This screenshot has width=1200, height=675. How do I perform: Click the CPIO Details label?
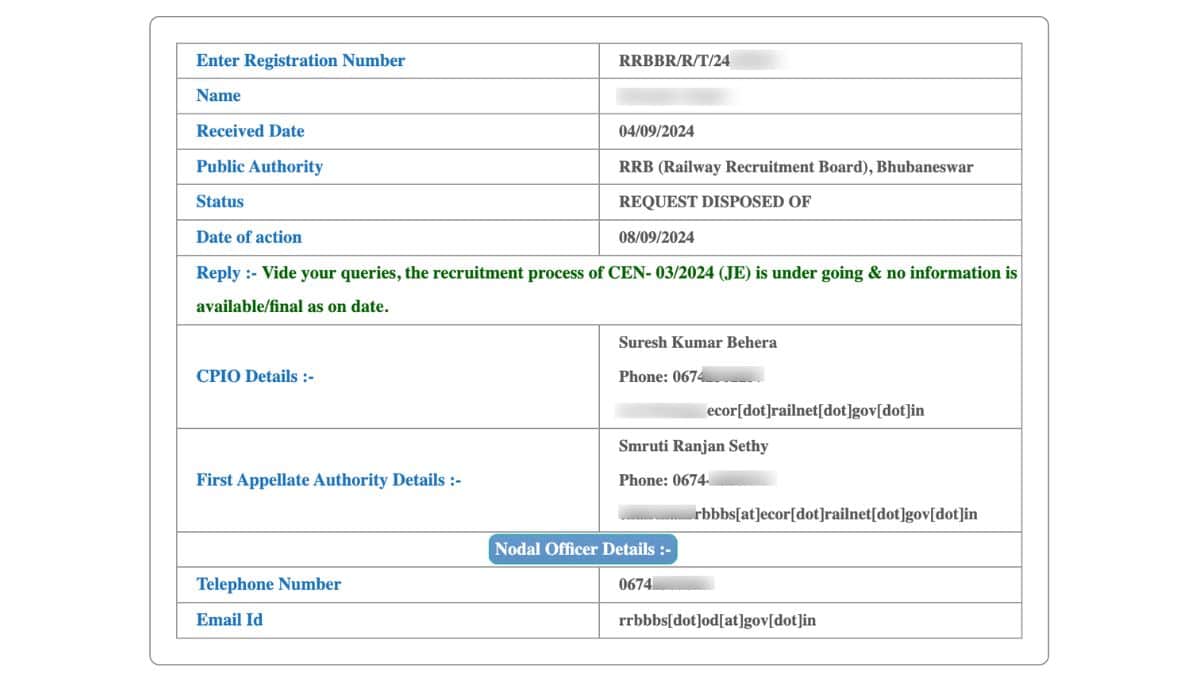tap(255, 377)
